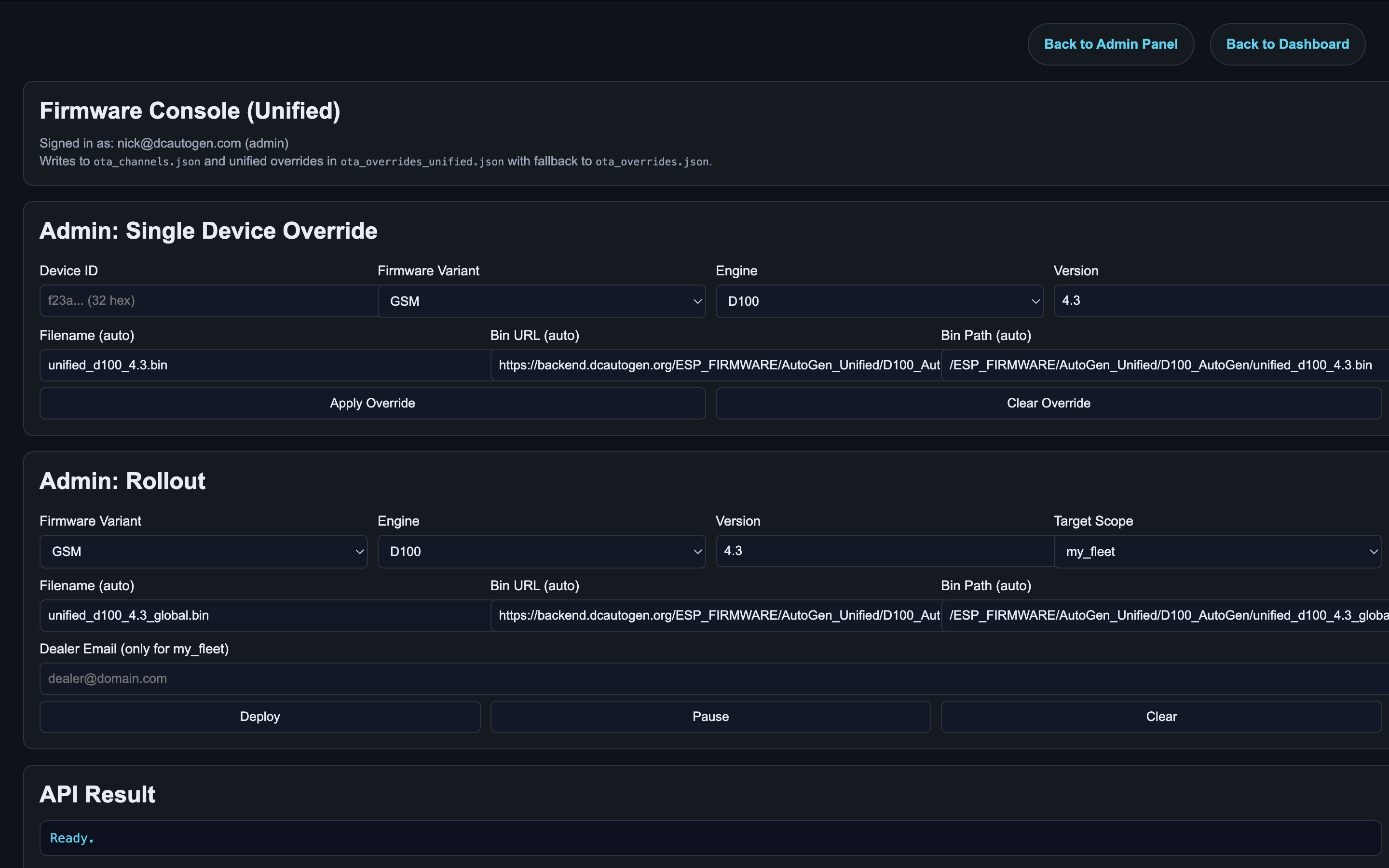The height and width of the screenshot is (868, 1389).
Task: Click Bin URL field in Single Device Override
Action: 716,365
